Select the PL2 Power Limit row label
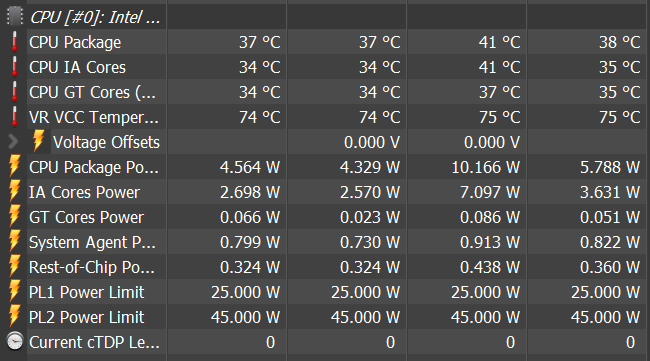Viewport: 650px width, 361px height. 86,317
